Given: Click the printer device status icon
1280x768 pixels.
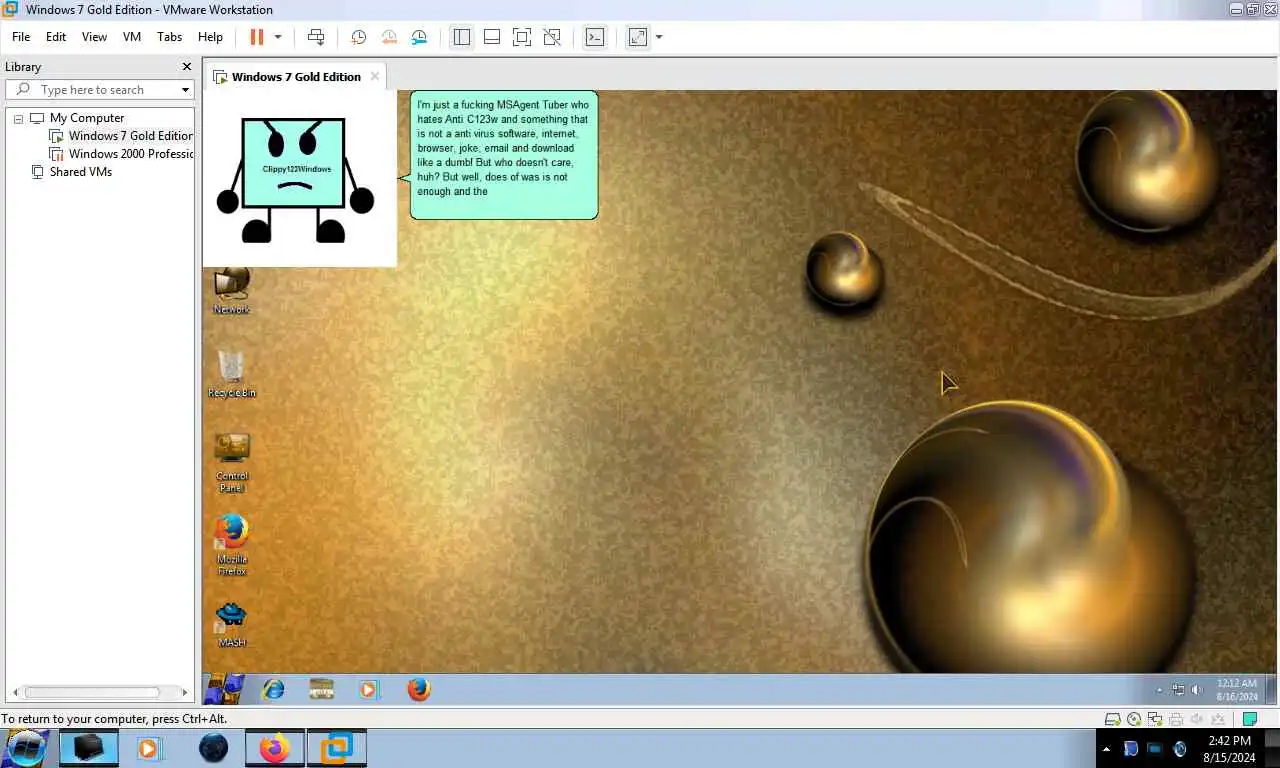Looking at the screenshot, I should click(x=1176, y=719).
